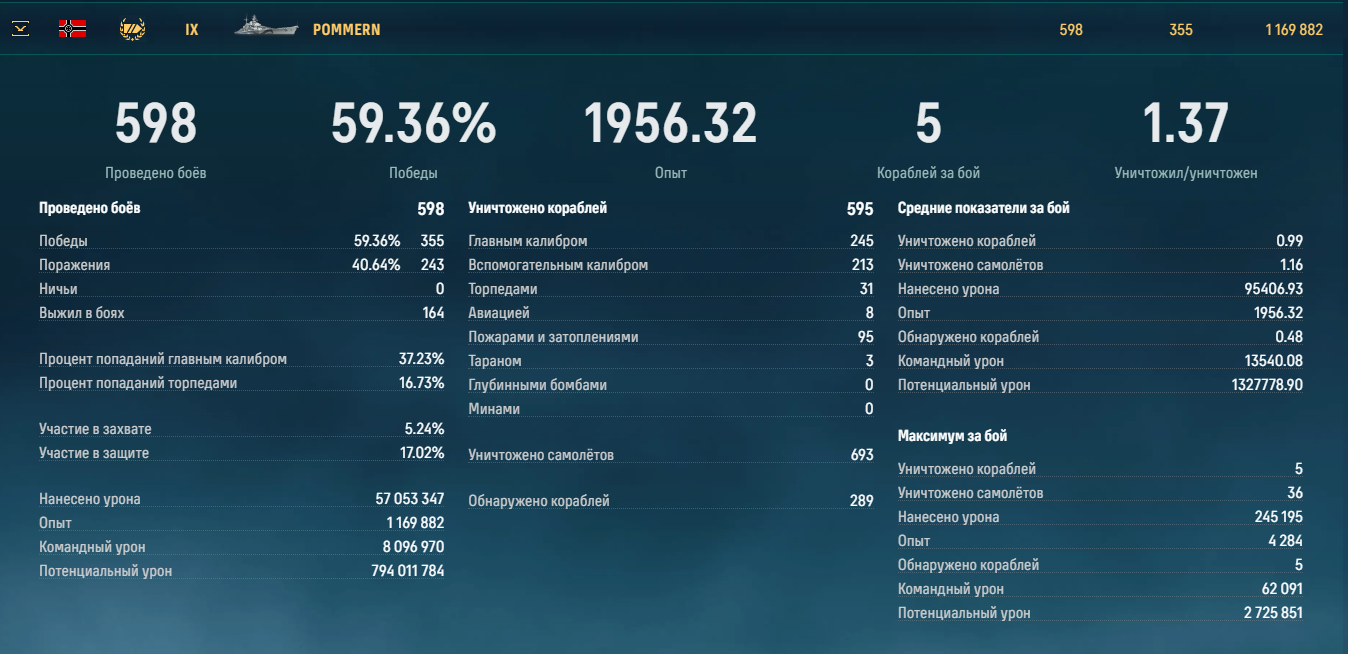1348x654 pixels.
Task: Click the 355 wins value in header row
Action: tap(1180, 30)
